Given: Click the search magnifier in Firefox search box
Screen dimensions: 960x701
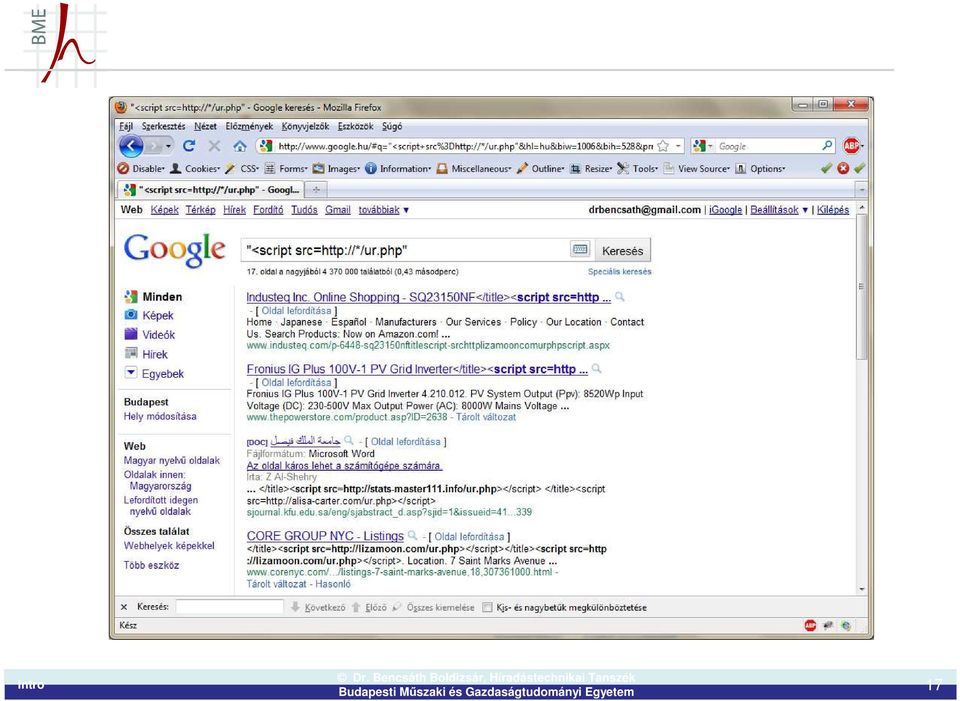Looking at the screenshot, I should (x=827, y=146).
